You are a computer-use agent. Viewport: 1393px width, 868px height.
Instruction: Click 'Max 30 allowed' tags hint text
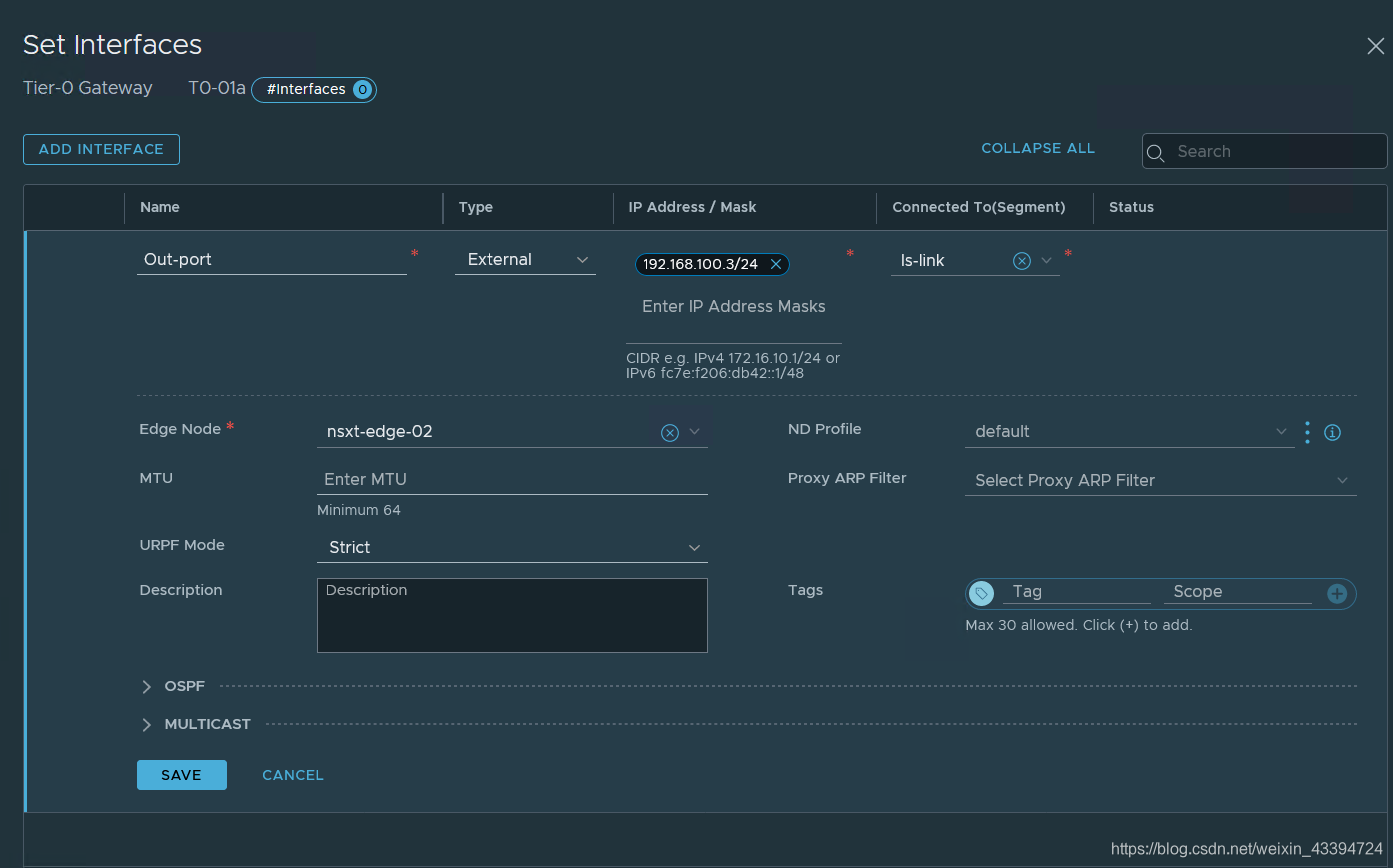(x=1079, y=625)
